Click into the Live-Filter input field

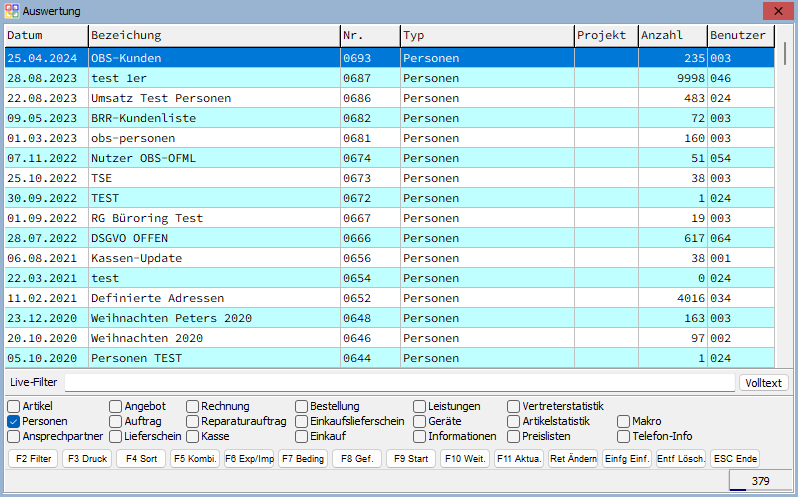coord(400,383)
